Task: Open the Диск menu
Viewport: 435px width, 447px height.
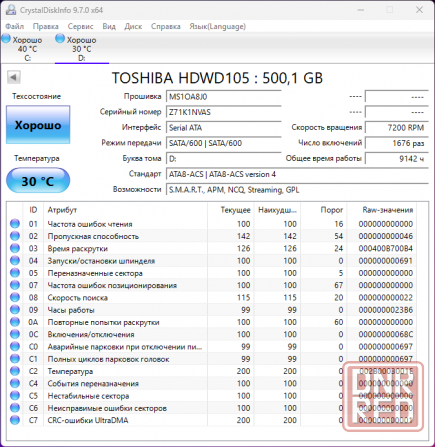Action: (133, 26)
